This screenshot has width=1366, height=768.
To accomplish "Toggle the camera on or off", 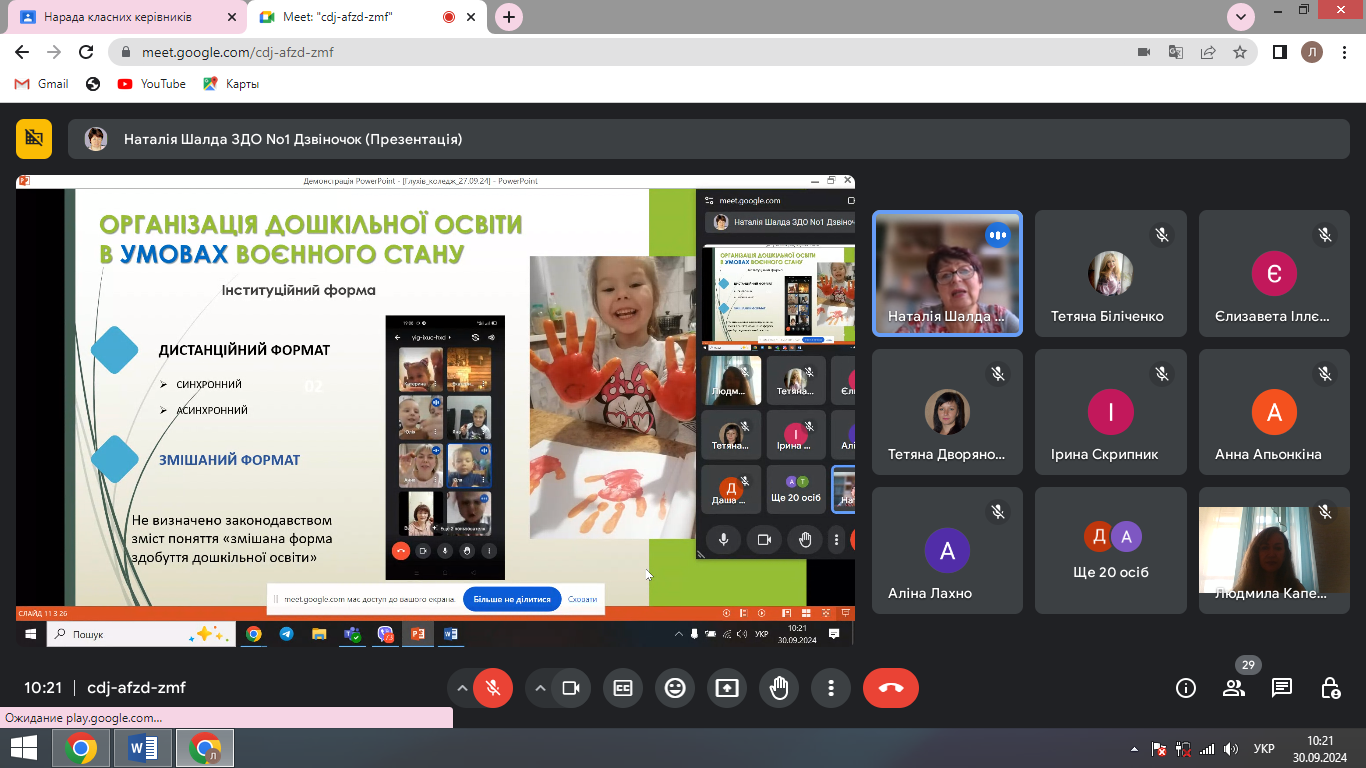I will (571, 688).
